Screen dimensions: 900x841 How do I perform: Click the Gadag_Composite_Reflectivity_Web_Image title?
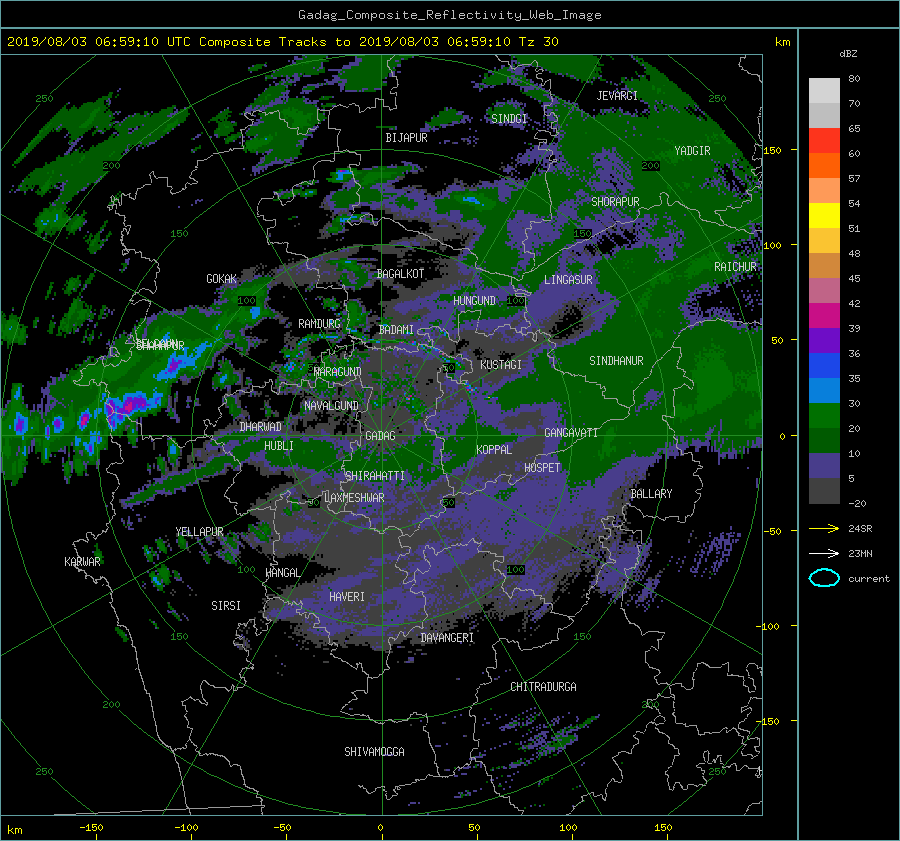449,15
